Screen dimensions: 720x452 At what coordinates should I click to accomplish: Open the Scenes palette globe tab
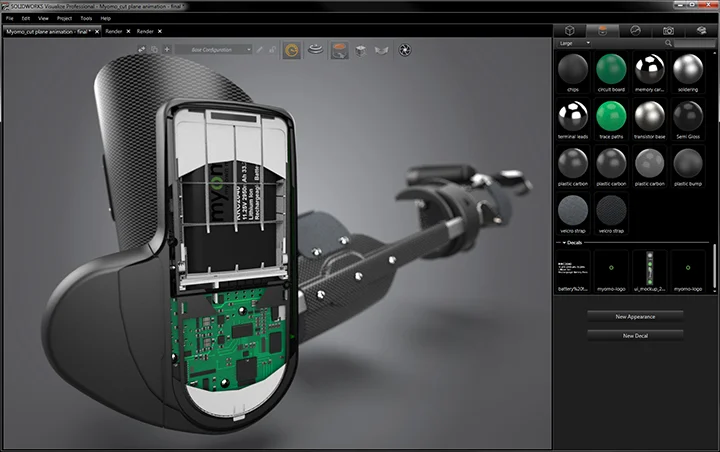[x=635, y=31]
